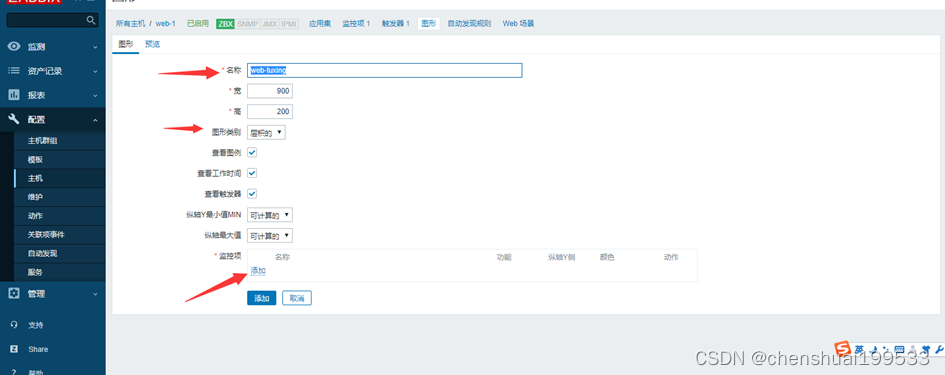Image resolution: width=945 pixels, height=375 pixels.
Task: Click the IPMI availability badge
Action: pos(289,24)
